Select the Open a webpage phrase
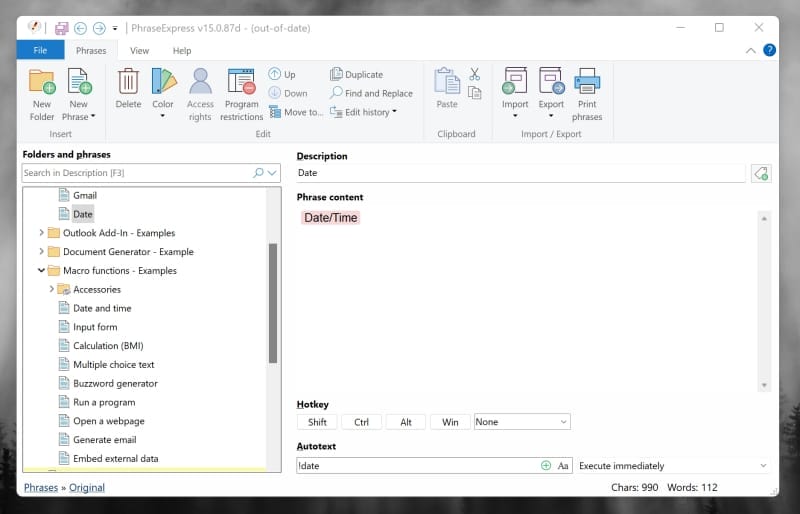Screen dimensions: 800x514 coord(109,421)
